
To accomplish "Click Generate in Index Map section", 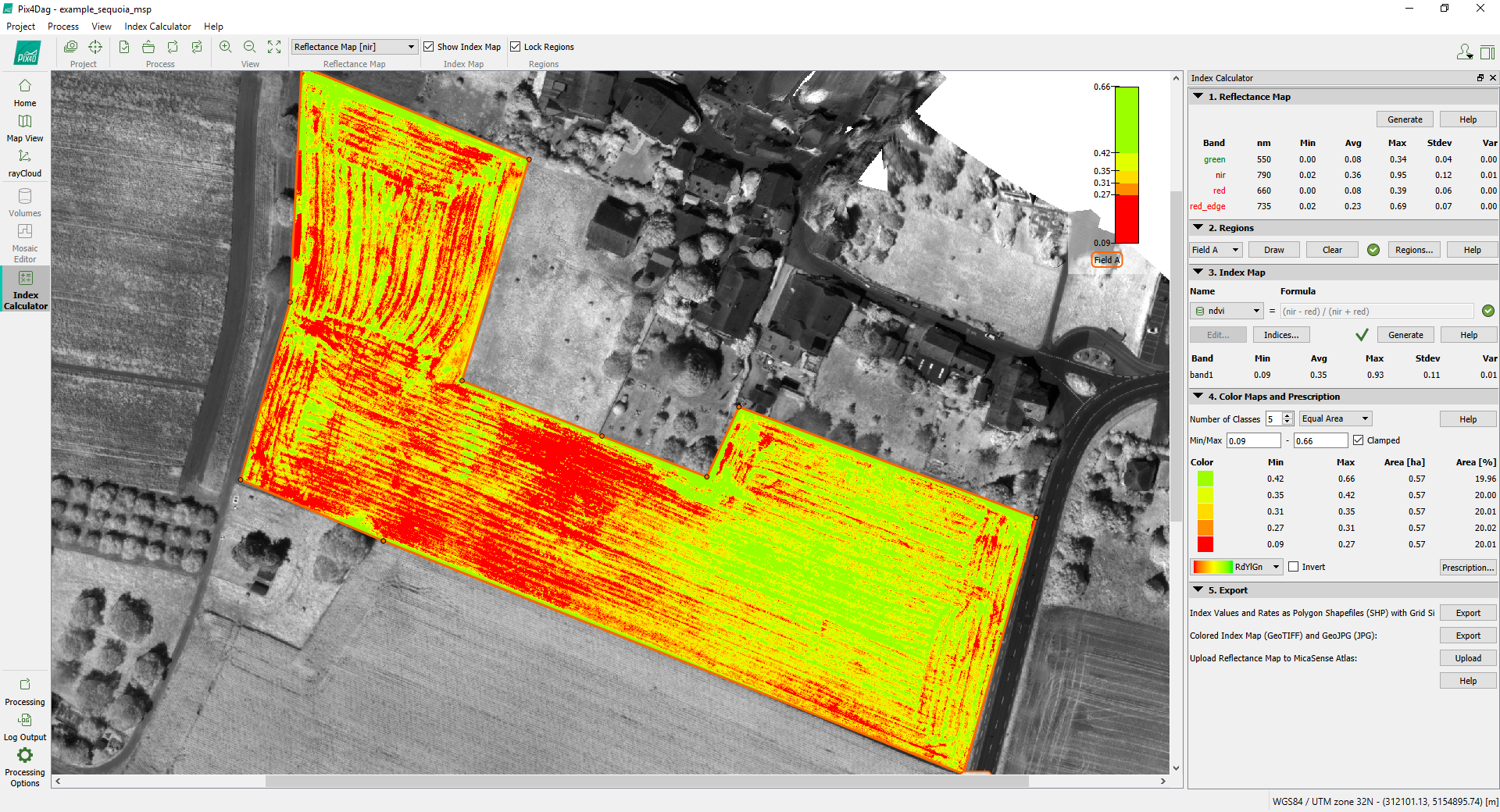I will tap(1405, 335).
